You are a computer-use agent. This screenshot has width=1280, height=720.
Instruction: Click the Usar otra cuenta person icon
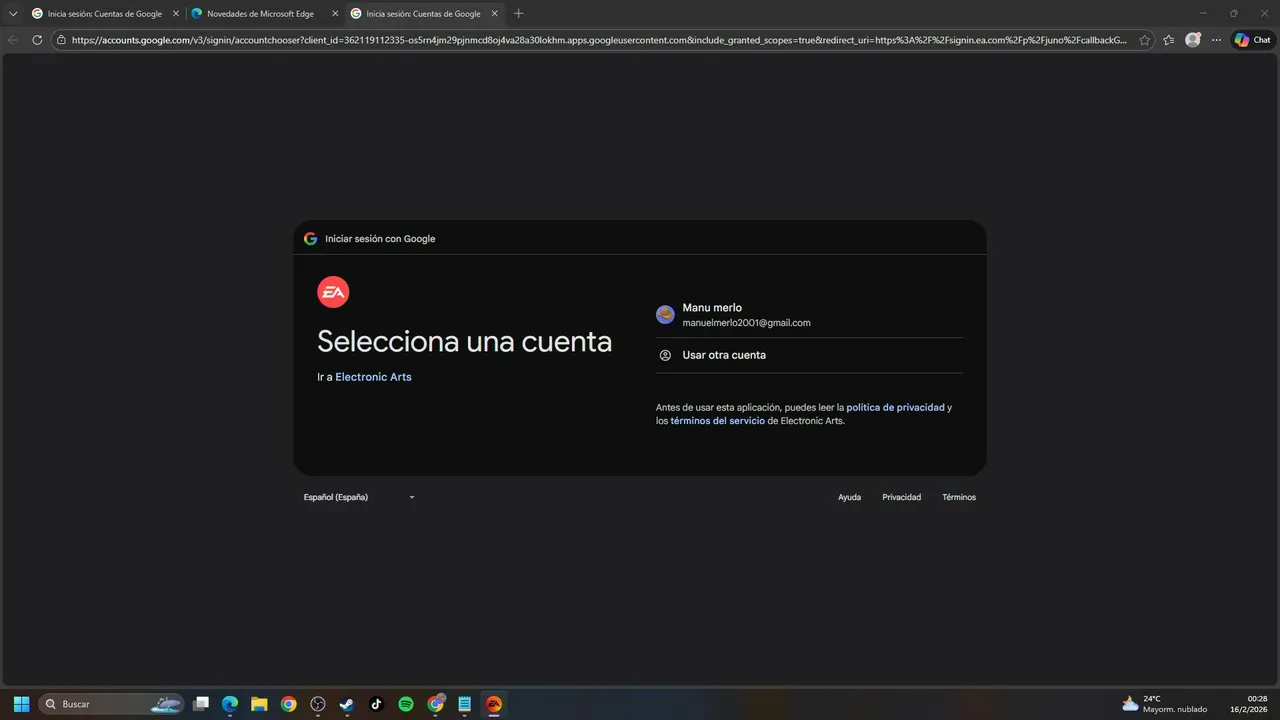(665, 355)
